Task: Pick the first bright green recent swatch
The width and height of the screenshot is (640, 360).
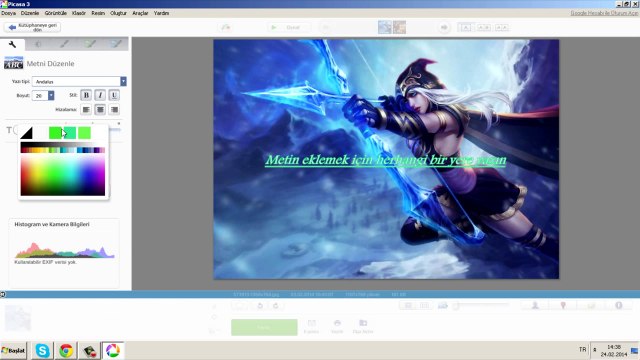Action: pos(55,133)
